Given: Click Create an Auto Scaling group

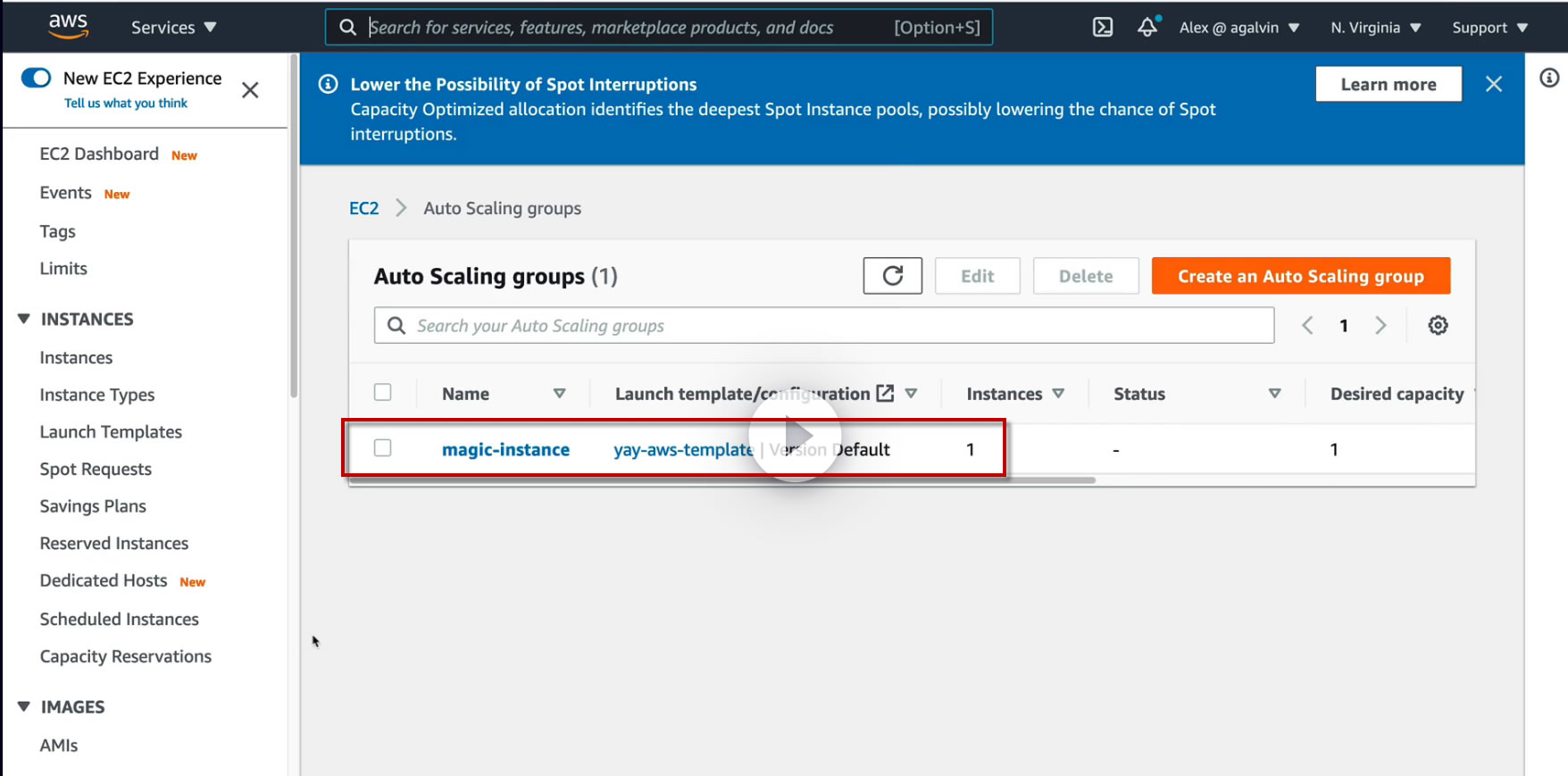Looking at the screenshot, I should [1300, 276].
